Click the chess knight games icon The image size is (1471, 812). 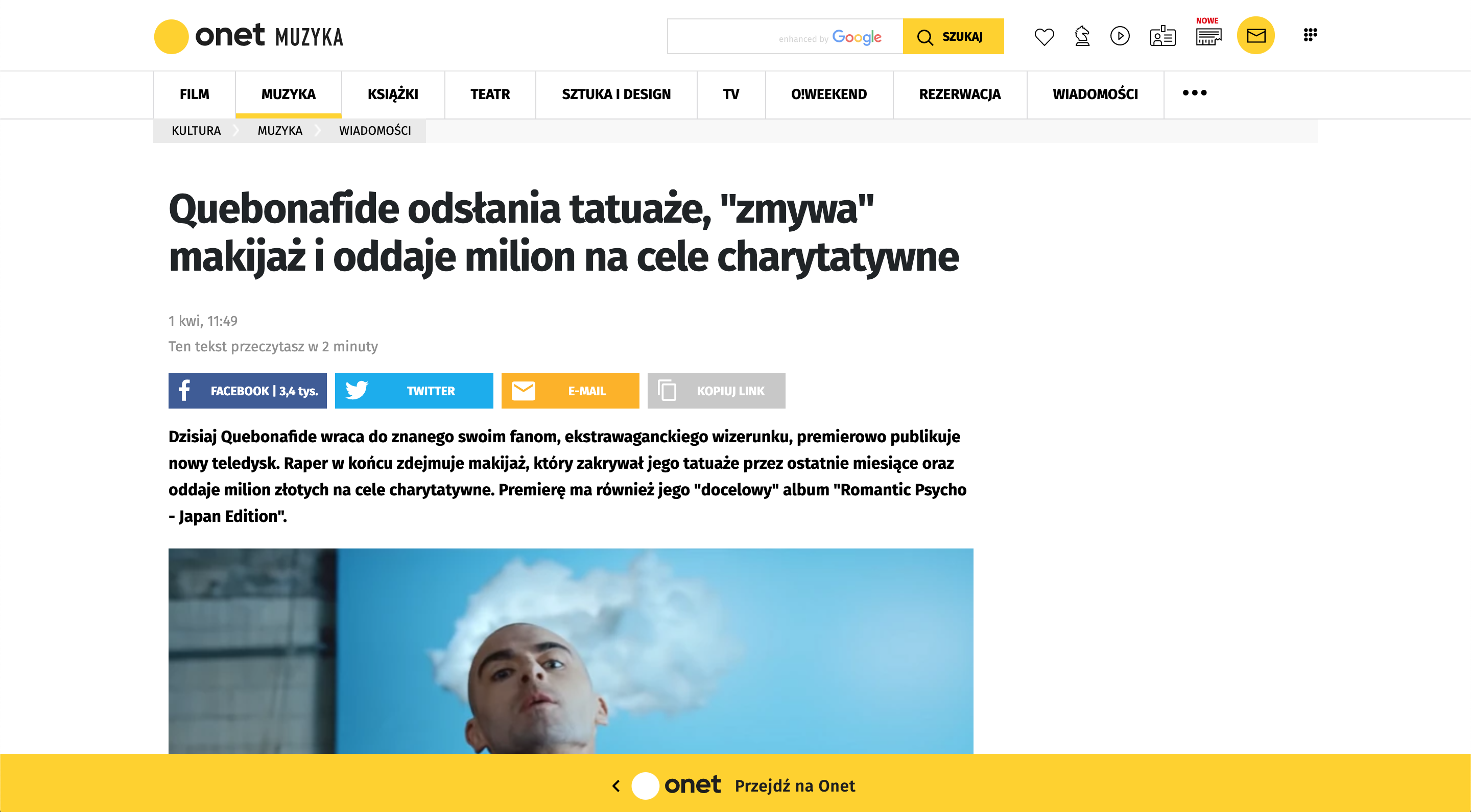point(1082,36)
